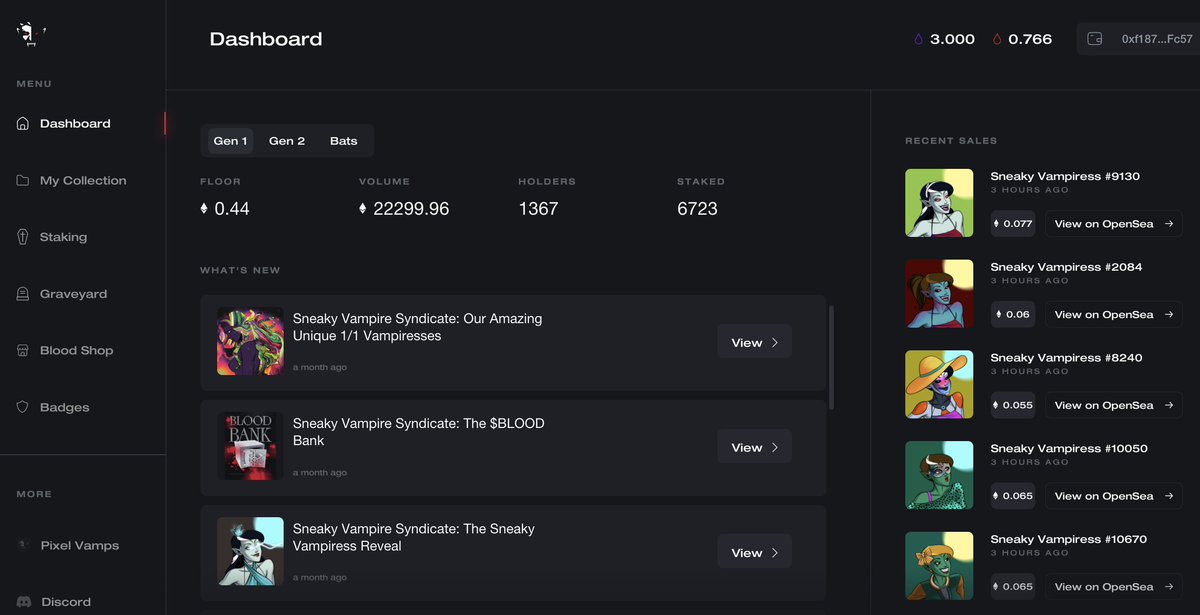Click the arrow icon on Vampiress #2084 OpenSea button
The height and width of the screenshot is (615, 1200).
(1168, 315)
